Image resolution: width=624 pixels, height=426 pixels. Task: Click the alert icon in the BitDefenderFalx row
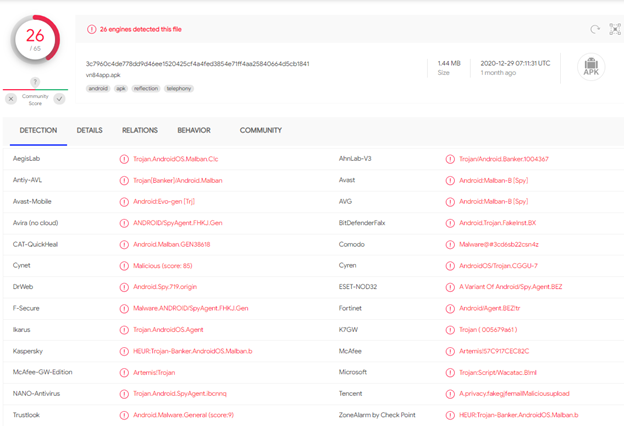tap(450, 223)
